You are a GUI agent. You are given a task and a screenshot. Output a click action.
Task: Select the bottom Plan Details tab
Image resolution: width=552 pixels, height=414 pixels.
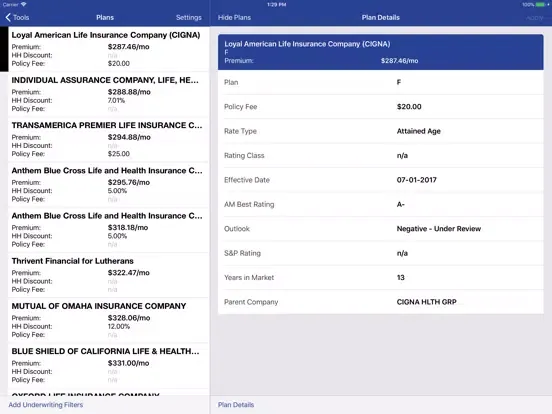pyautogui.click(x=236, y=405)
